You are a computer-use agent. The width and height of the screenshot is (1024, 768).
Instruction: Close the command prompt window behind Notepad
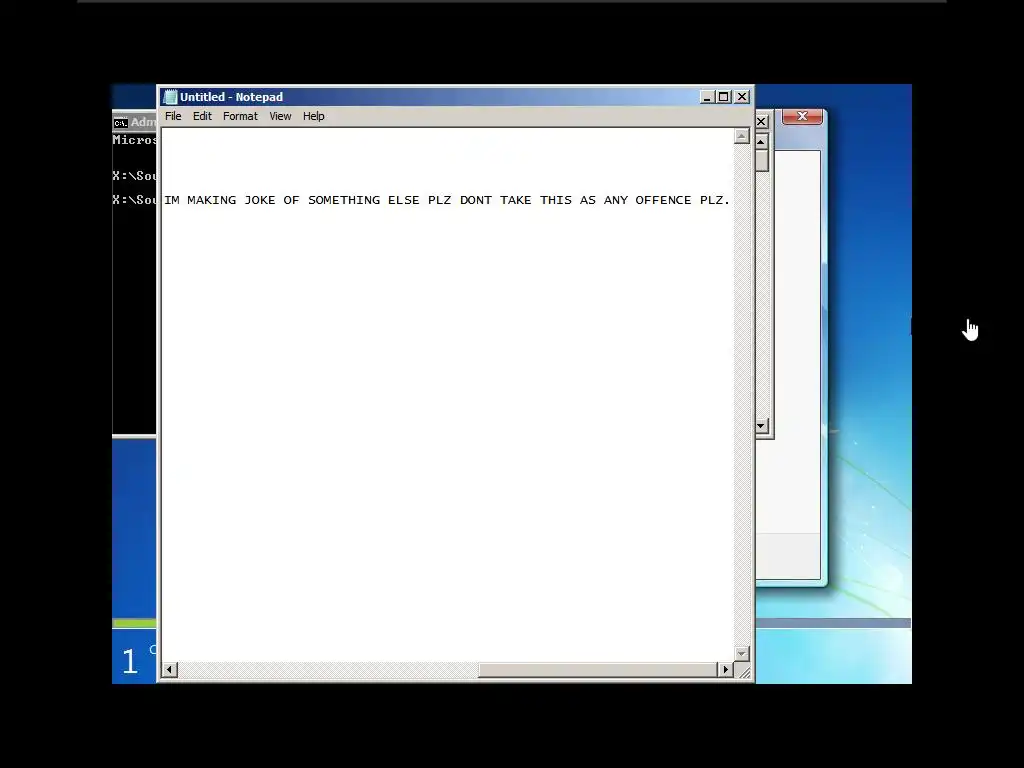click(x=761, y=121)
